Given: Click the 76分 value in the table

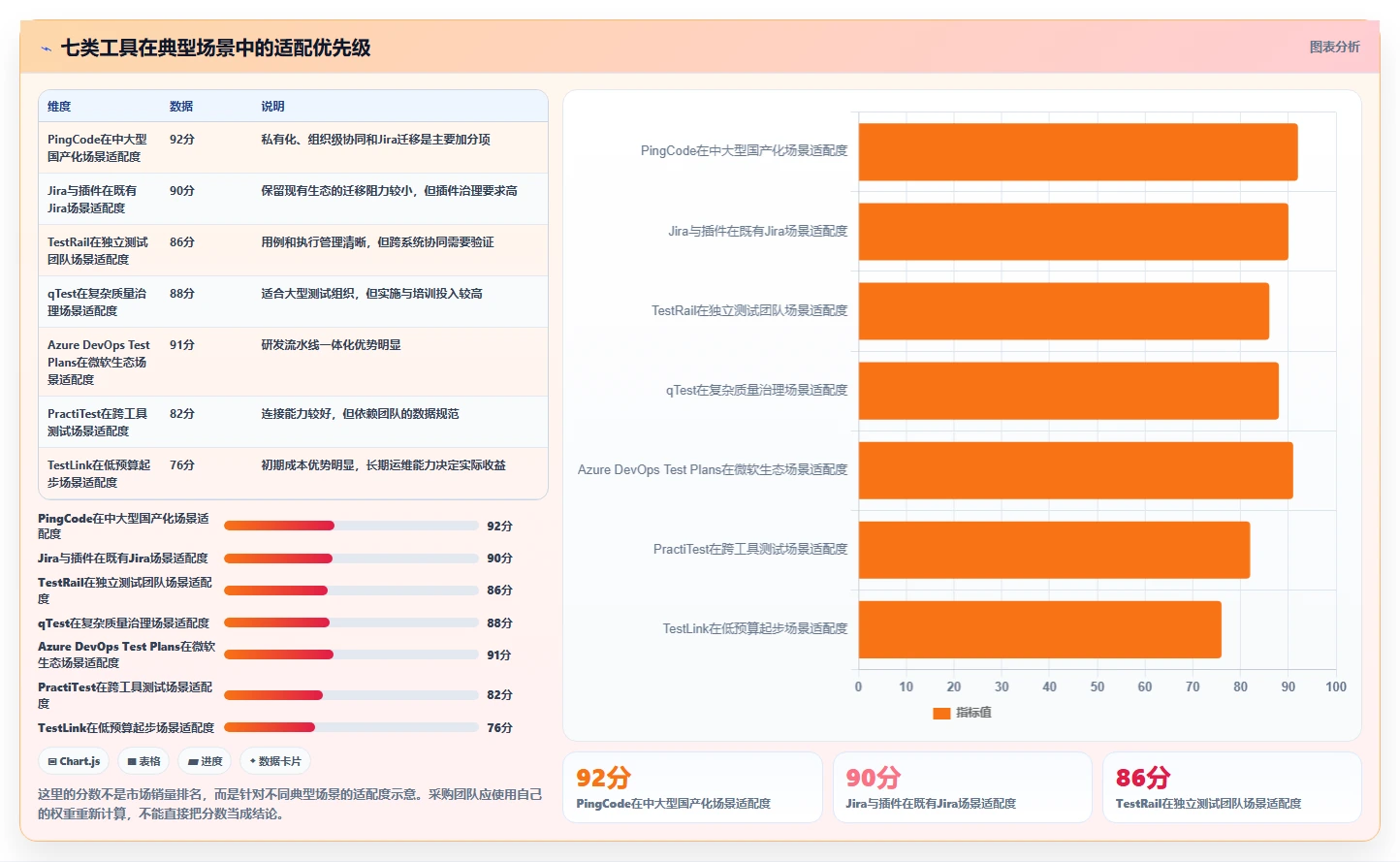Looking at the screenshot, I should tap(182, 465).
